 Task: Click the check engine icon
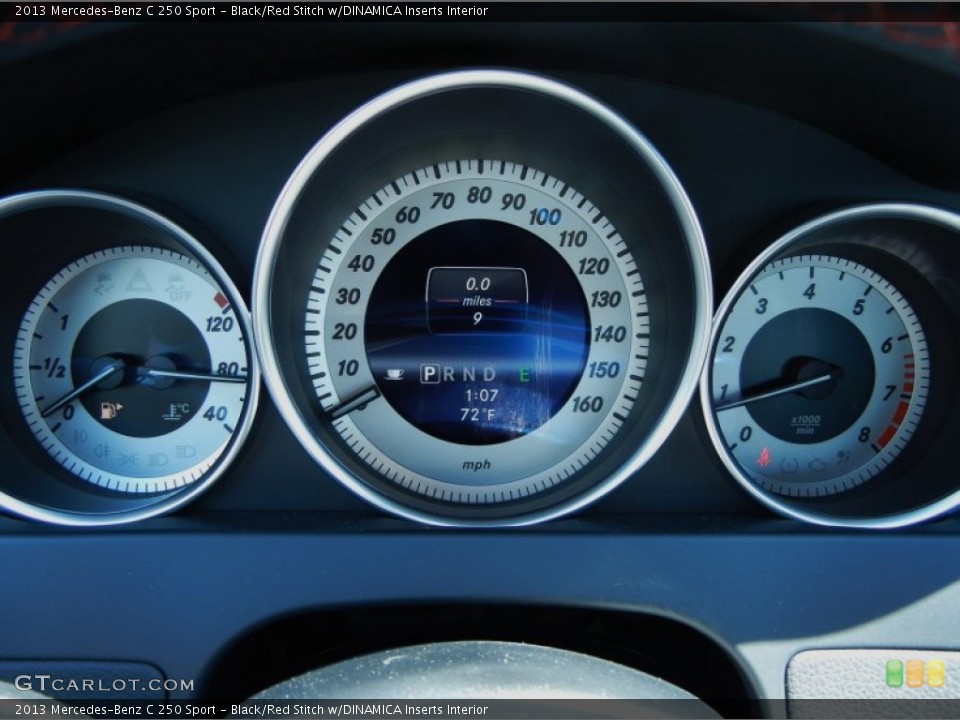817,466
